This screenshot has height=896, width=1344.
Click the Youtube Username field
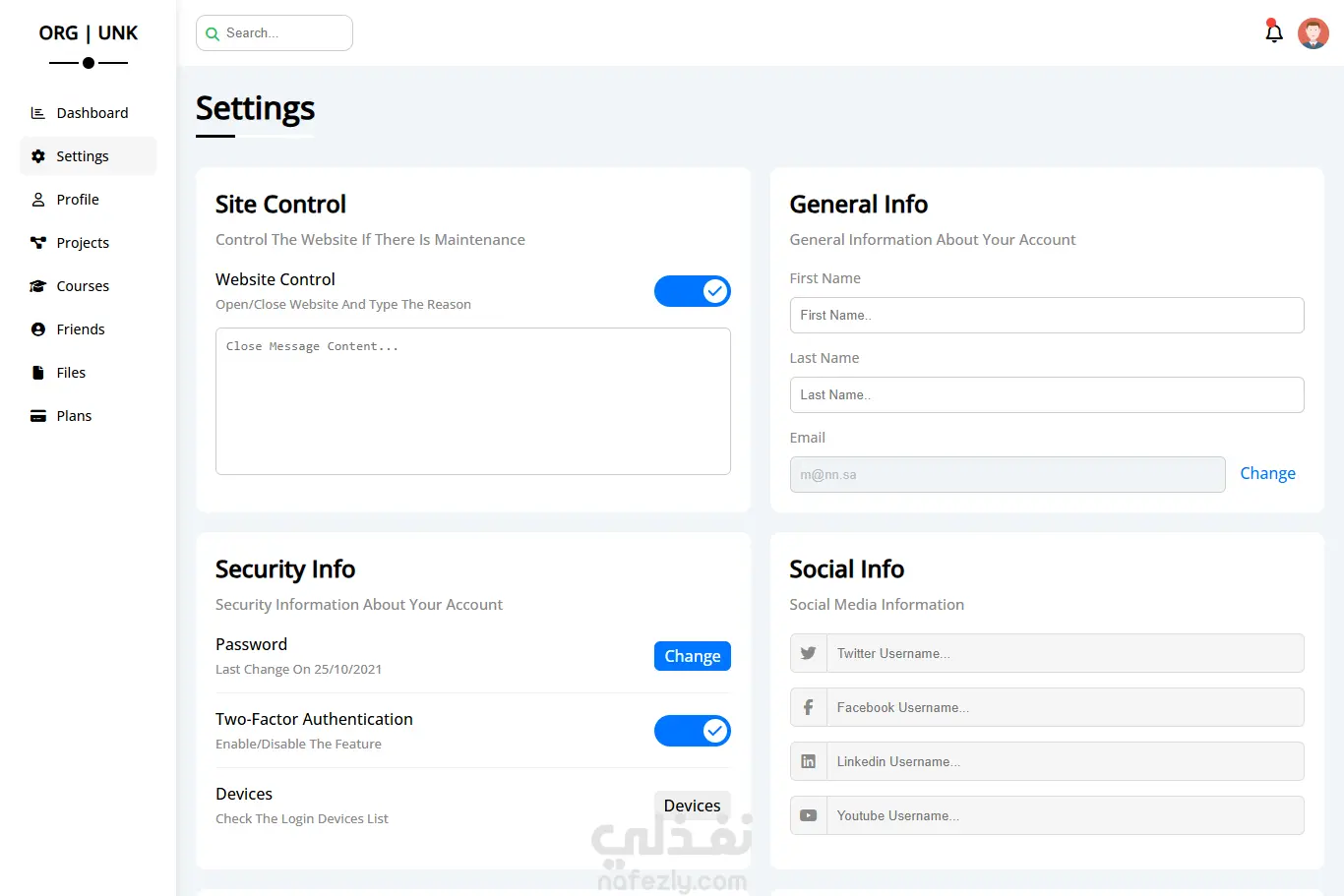(x=1065, y=815)
